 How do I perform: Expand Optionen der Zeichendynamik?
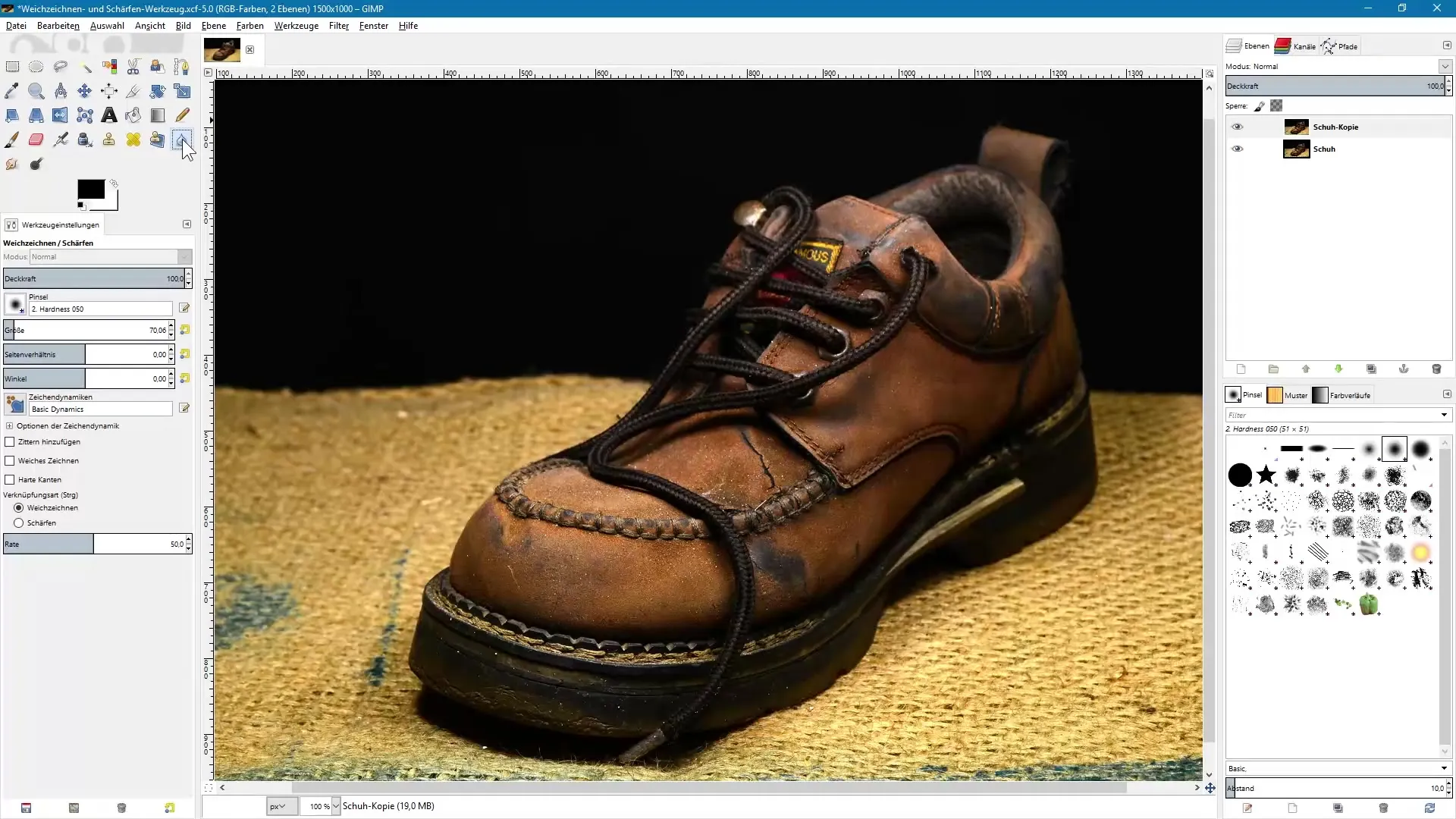click(x=10, y=426)
